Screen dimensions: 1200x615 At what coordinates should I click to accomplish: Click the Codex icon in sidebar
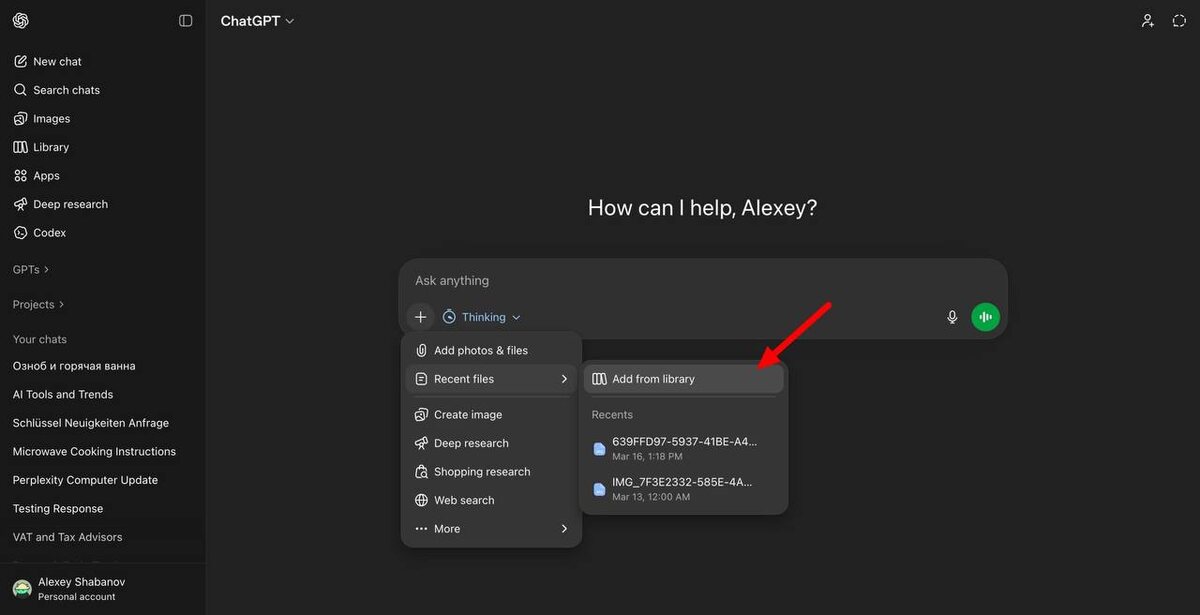point(20,232)
